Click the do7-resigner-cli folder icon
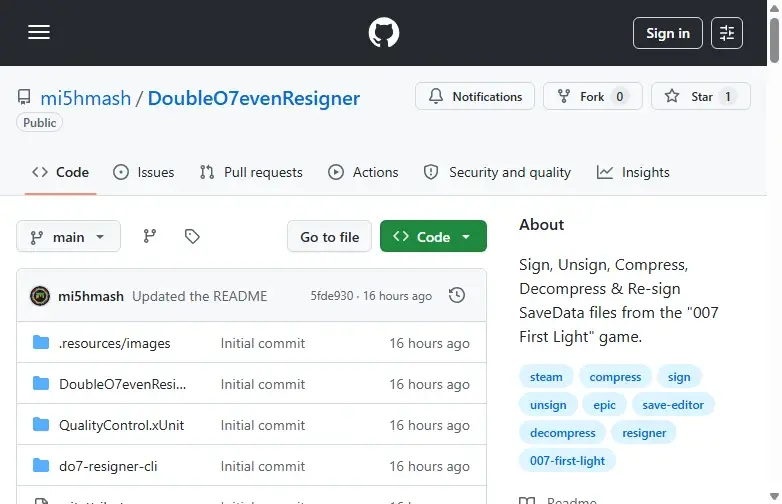 41,465
